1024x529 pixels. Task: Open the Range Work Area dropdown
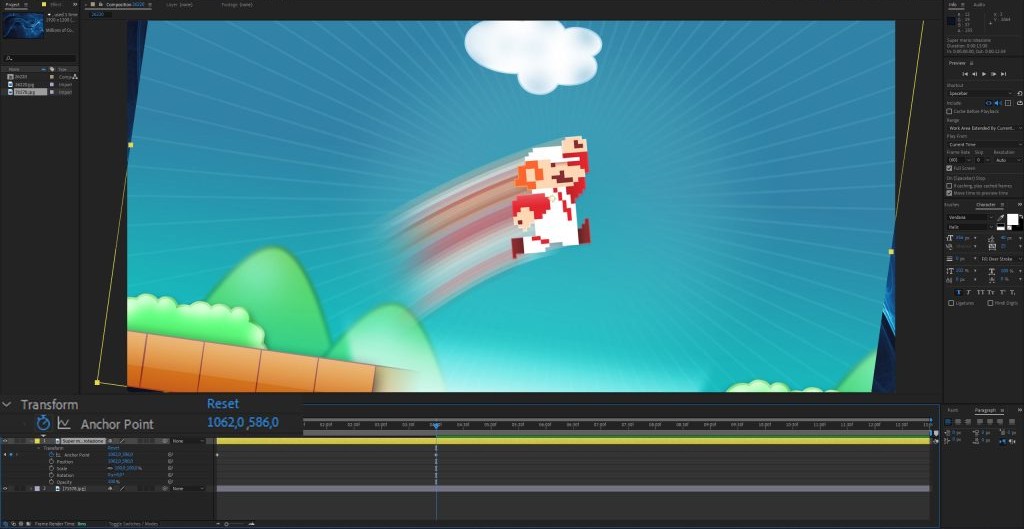[x=985, y=128]
